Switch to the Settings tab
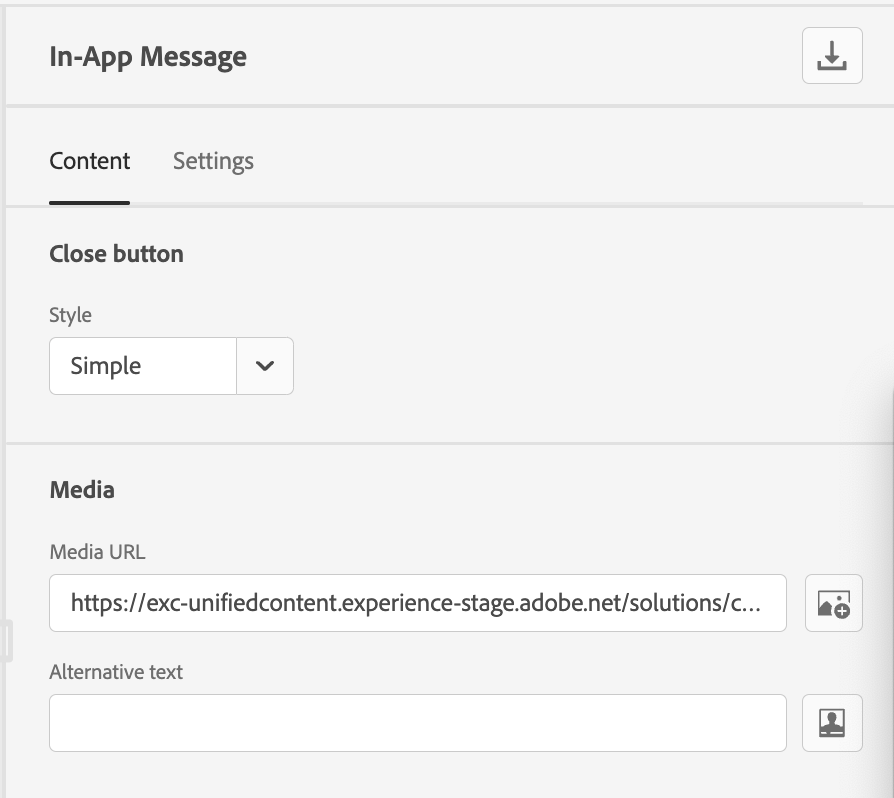This screenshot has width=894, height=798. (x=213, y=161)
